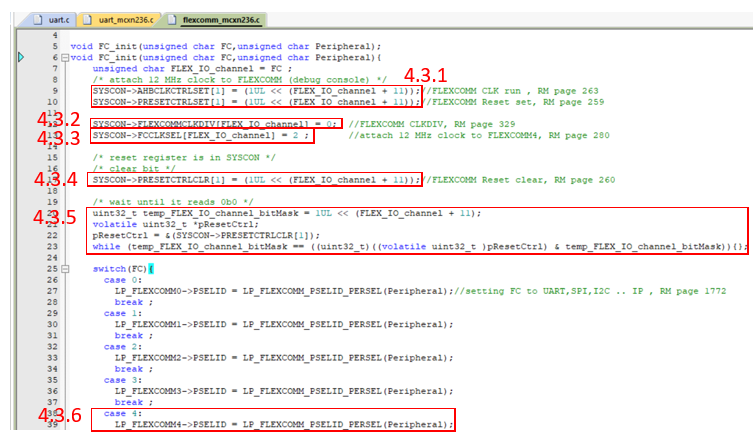The height and width of the screenshot is (432, 753).
Task: Place cursor on the while loop line
Action: point(400,246)
